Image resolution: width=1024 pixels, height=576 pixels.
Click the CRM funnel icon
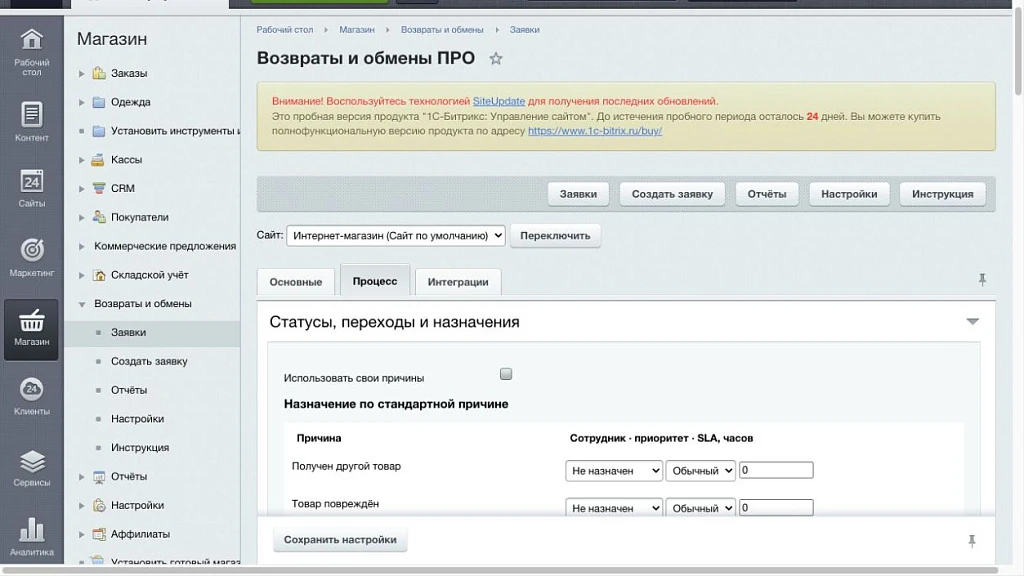[x=99, y=188]
